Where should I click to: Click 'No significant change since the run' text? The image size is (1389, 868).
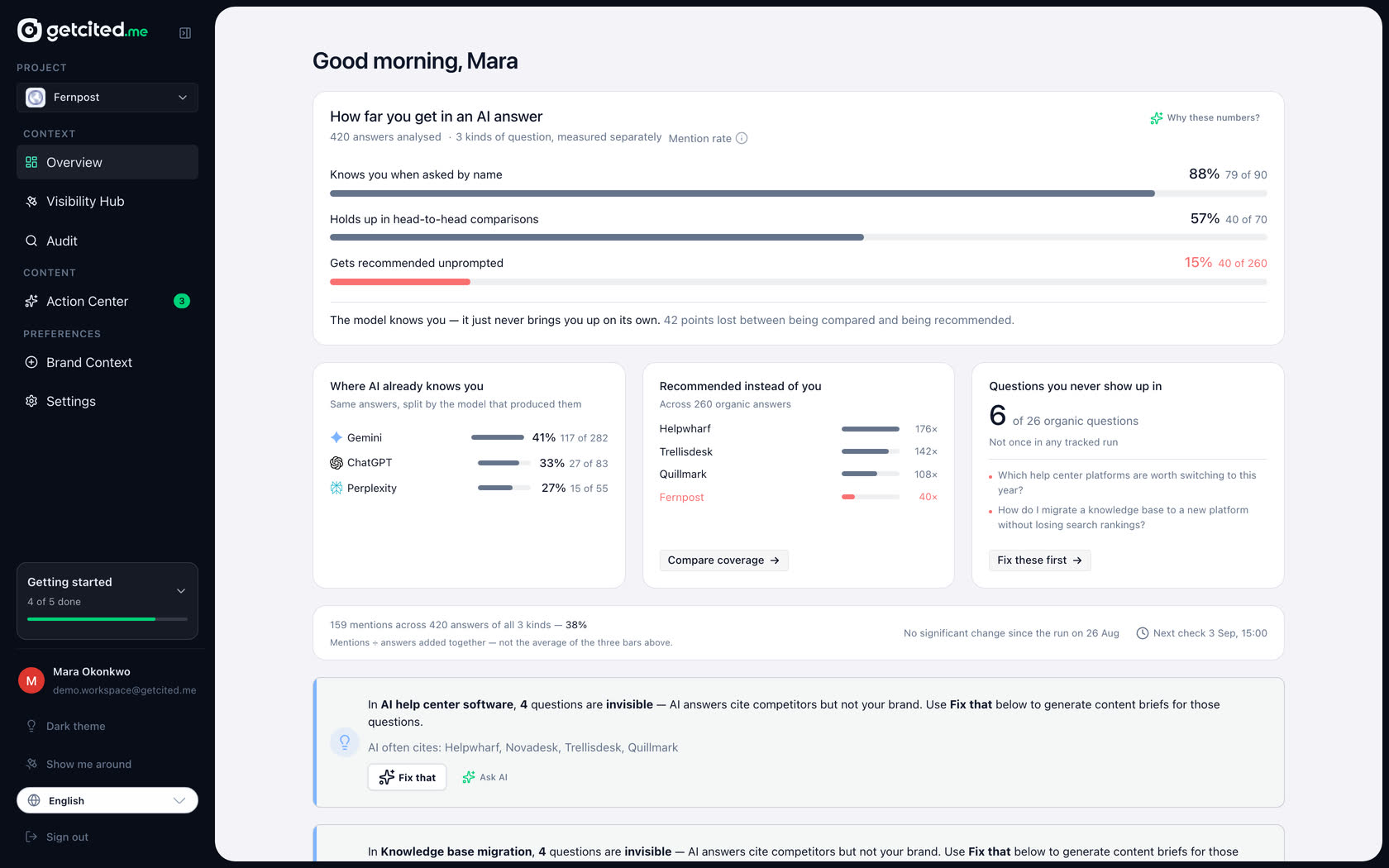pos(1011,633)
